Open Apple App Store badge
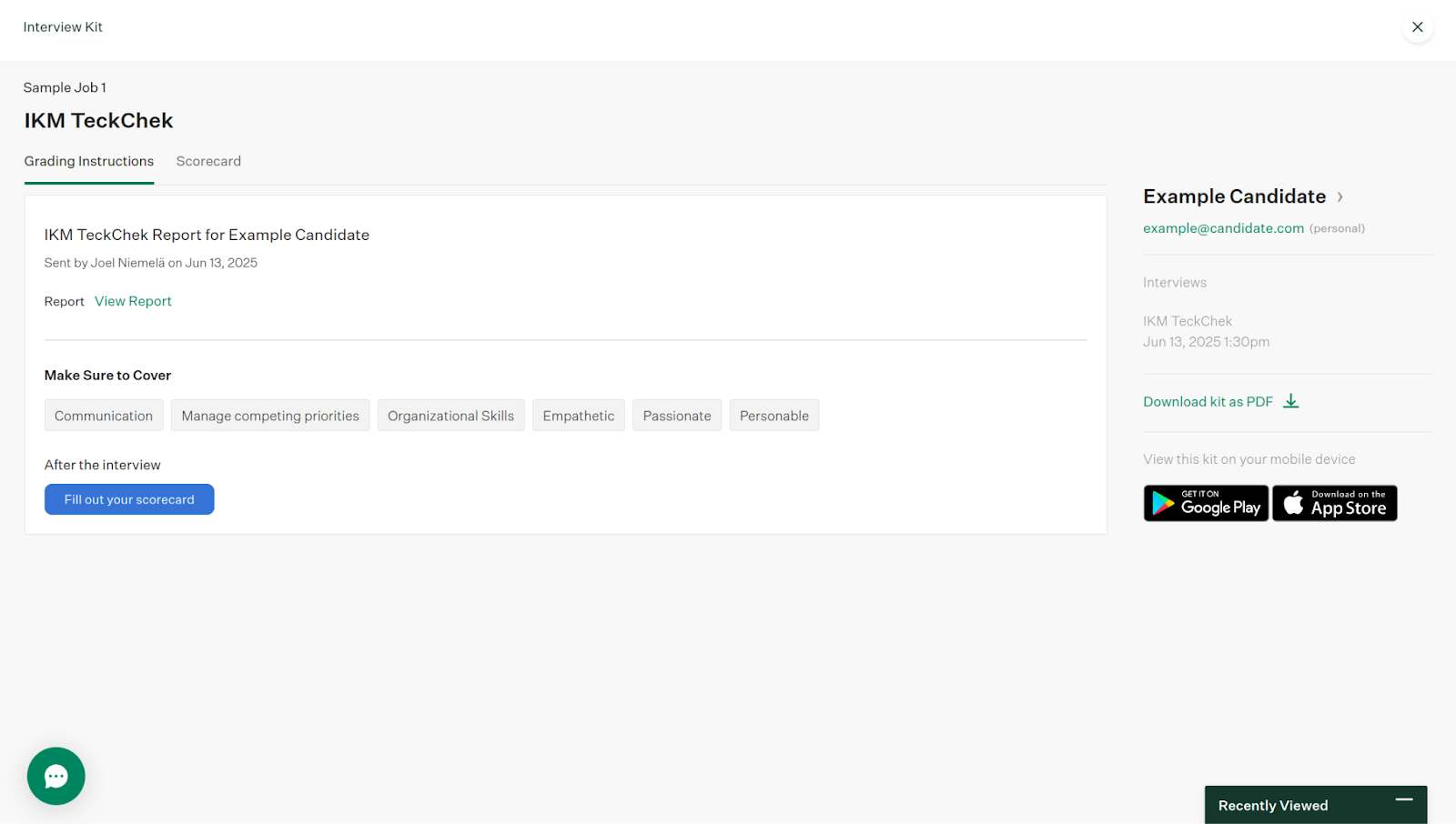This screenshot has width=1456, height=824. 1335,503
